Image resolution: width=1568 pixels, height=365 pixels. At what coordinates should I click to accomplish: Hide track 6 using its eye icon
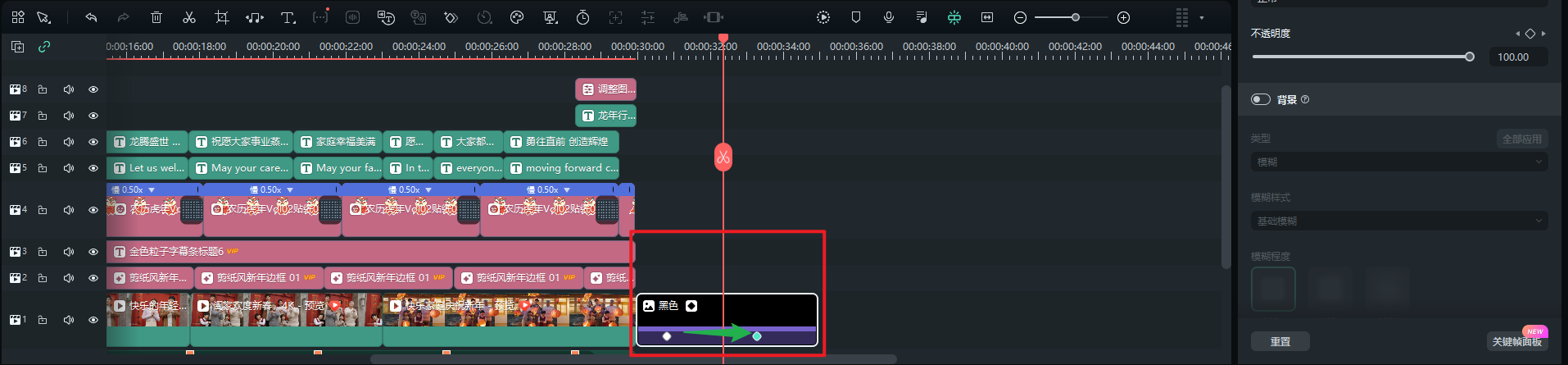tap(93, 142)
